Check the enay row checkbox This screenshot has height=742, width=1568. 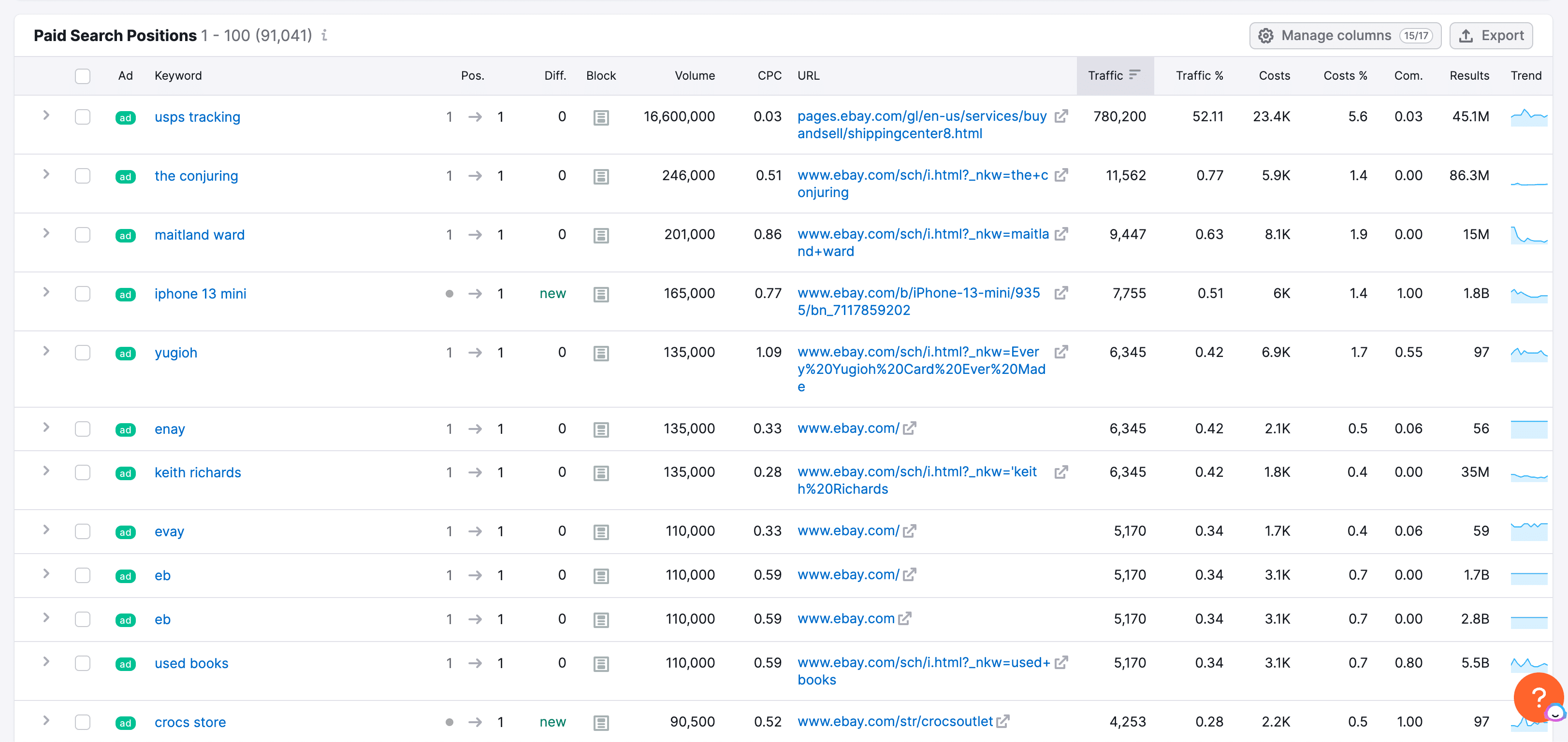point(82,429)
